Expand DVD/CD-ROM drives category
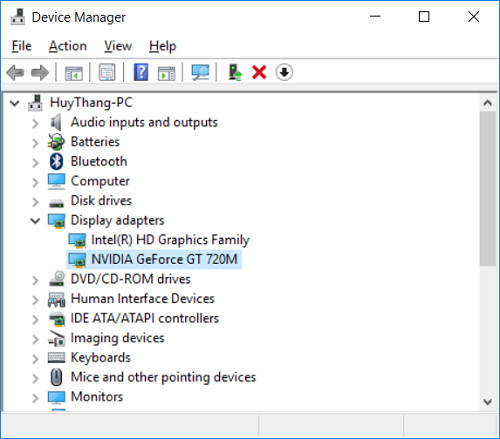 35,281
